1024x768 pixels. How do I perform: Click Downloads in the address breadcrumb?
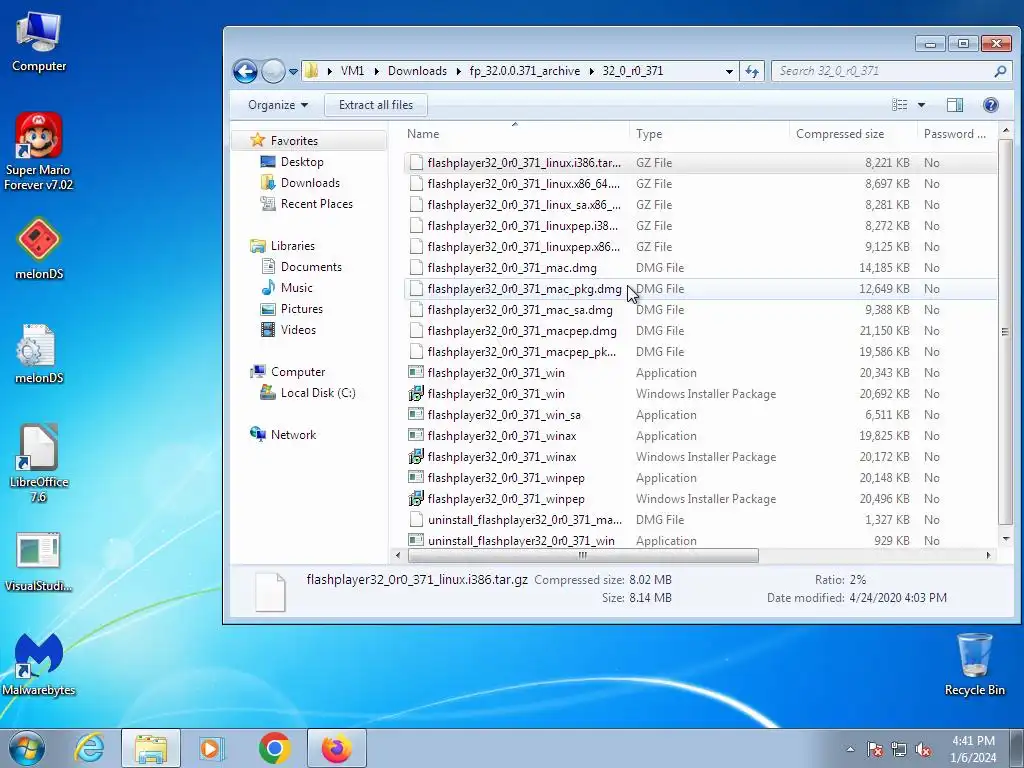pyautogui.click(x=417, y=71)
